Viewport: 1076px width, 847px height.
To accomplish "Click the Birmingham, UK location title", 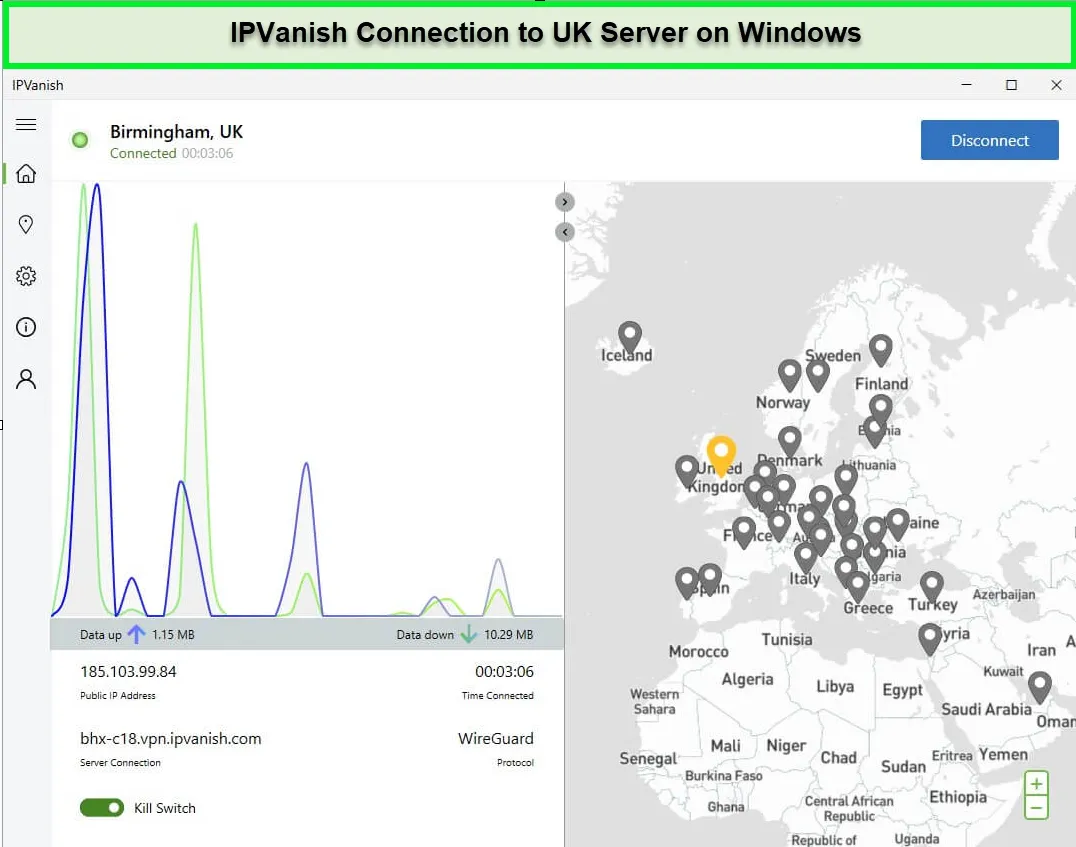I will point(176,132).
